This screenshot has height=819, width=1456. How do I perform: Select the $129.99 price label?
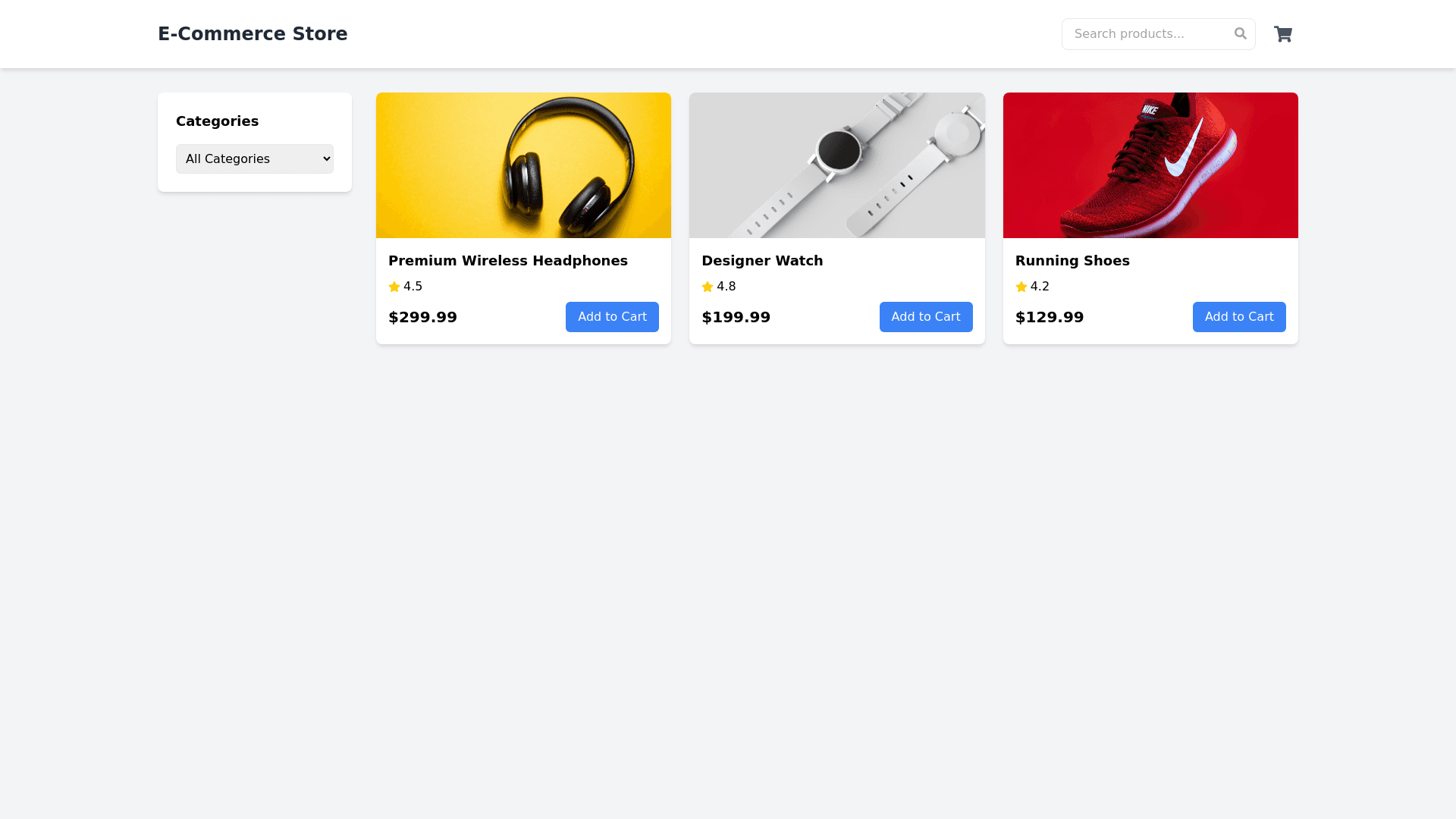click(x=1050, y=317)
